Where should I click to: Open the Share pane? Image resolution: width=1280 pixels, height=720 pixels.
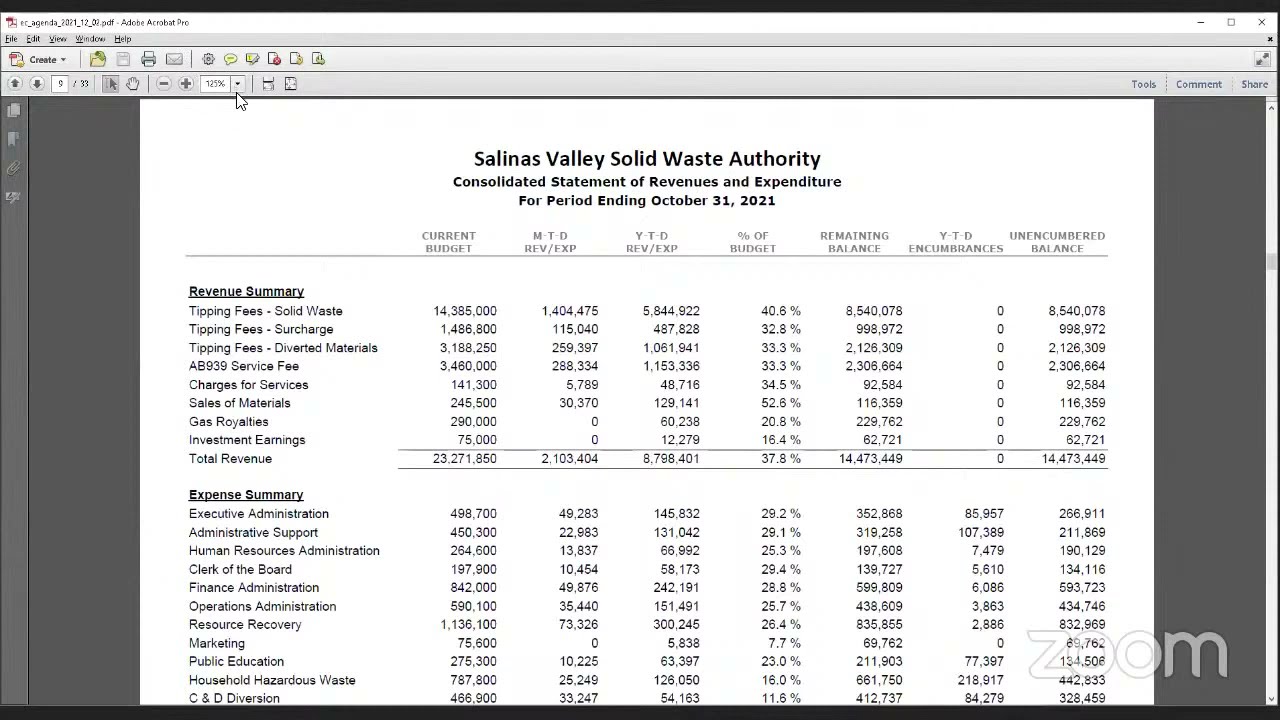point(1255,84)
